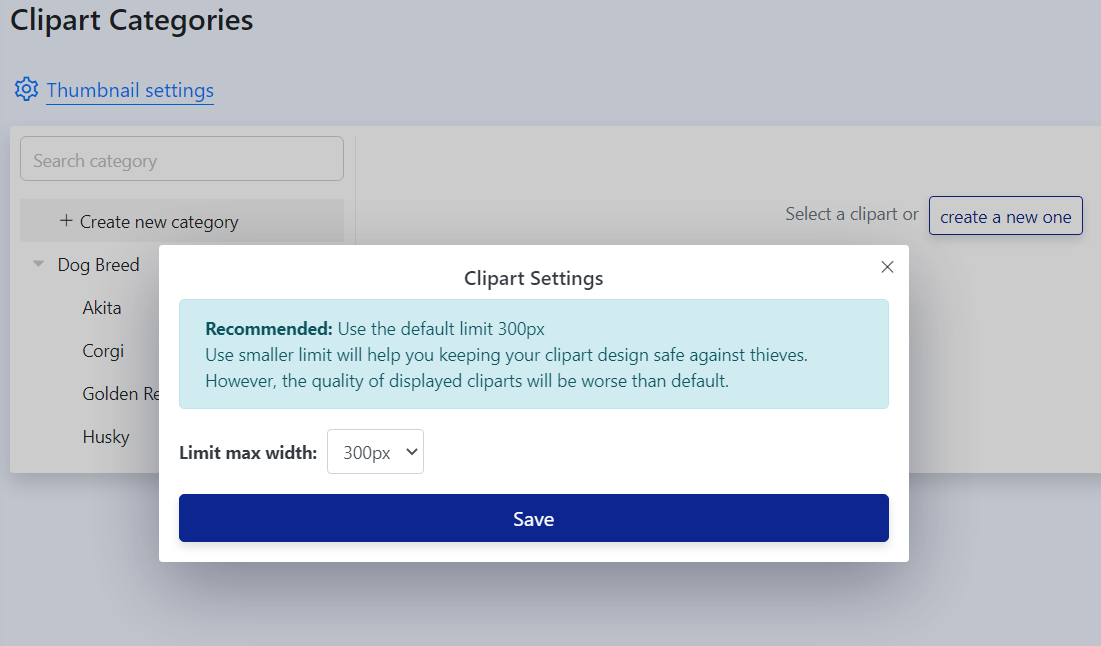Viewport: 1101px width, 646px height.
Task: Click the Clipart Categories page heading
Action: click(132, 19)
